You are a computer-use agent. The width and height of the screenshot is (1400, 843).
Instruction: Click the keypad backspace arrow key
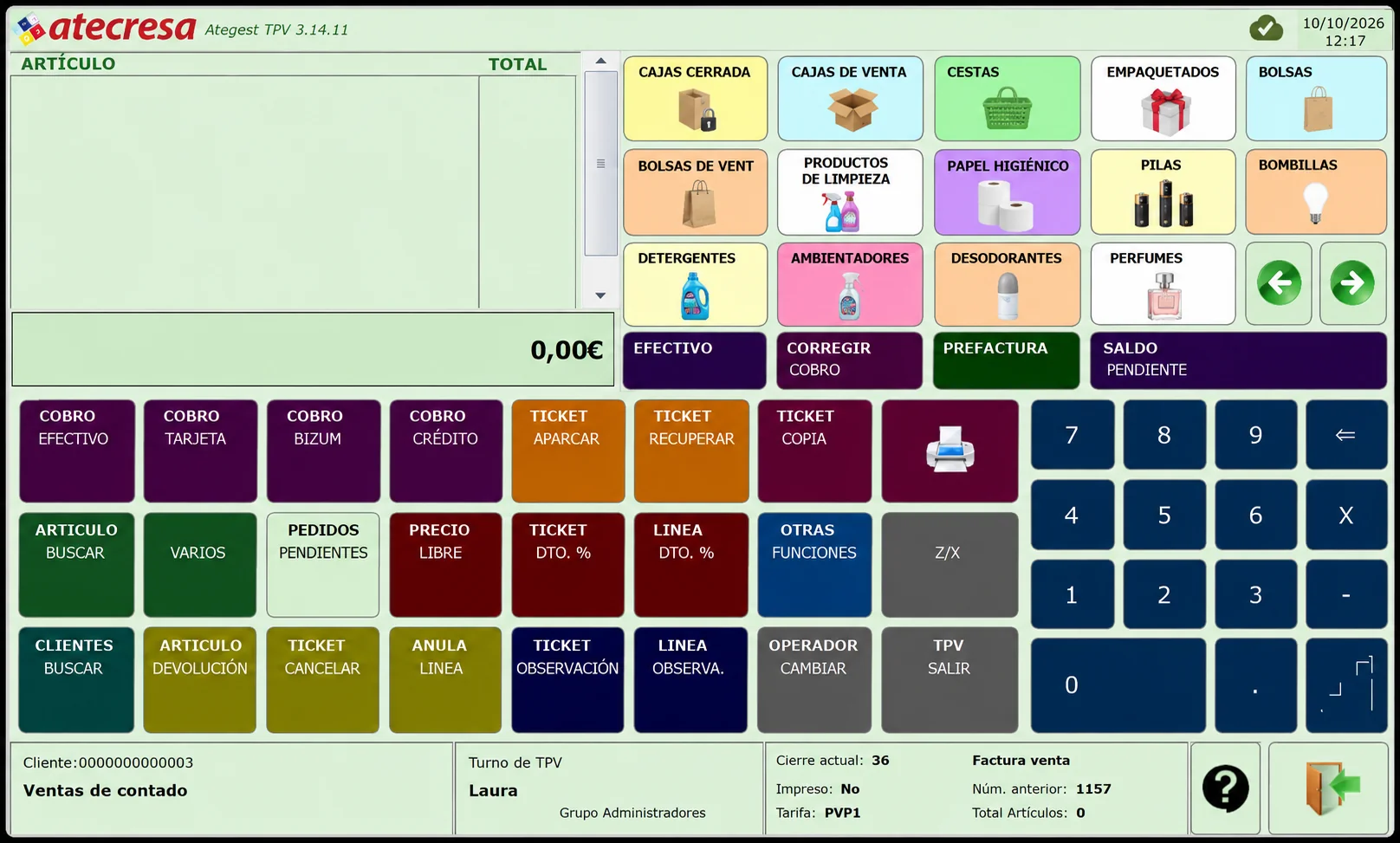1345,435
